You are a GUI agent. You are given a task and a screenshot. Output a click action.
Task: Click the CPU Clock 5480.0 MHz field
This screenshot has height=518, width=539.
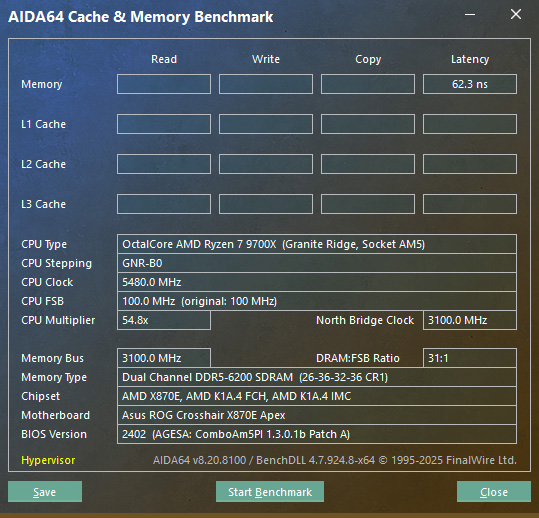[317, 282]
